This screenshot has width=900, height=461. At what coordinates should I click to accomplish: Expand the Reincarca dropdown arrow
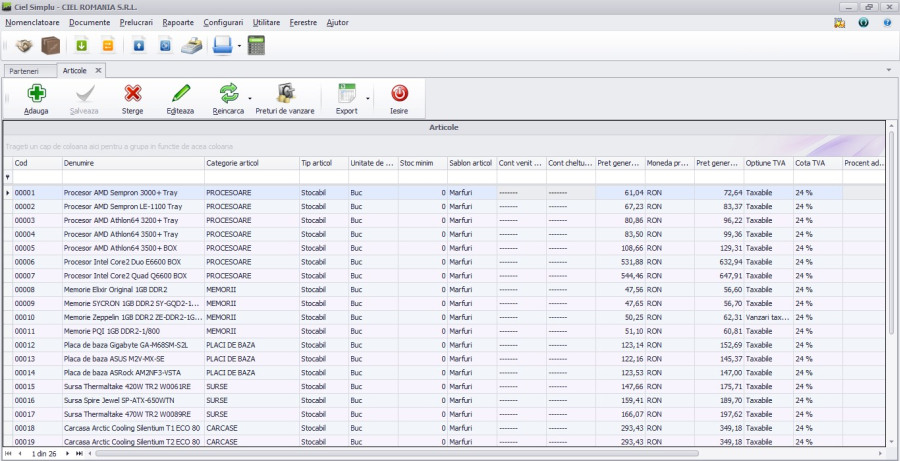pos(250,98)
